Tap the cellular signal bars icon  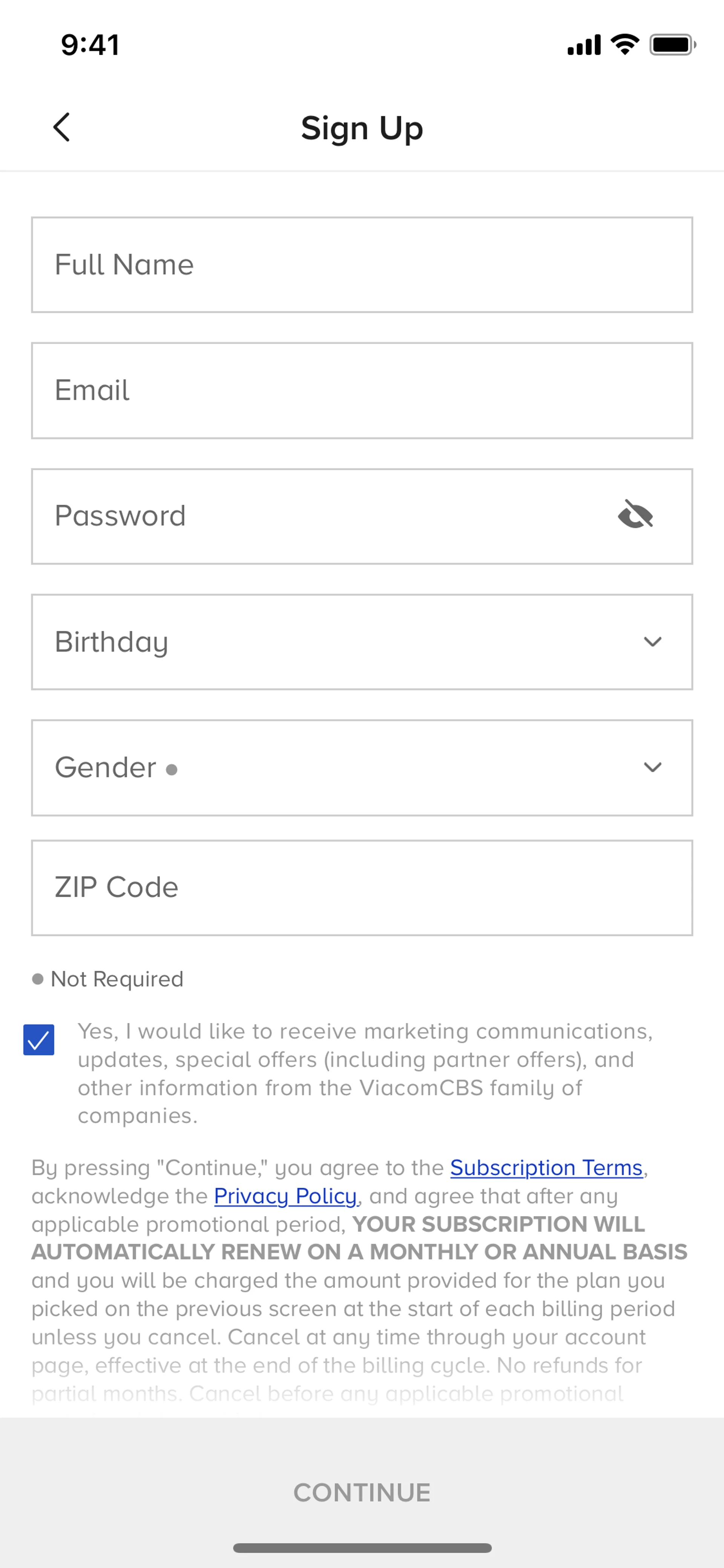[x=583, y=45]
